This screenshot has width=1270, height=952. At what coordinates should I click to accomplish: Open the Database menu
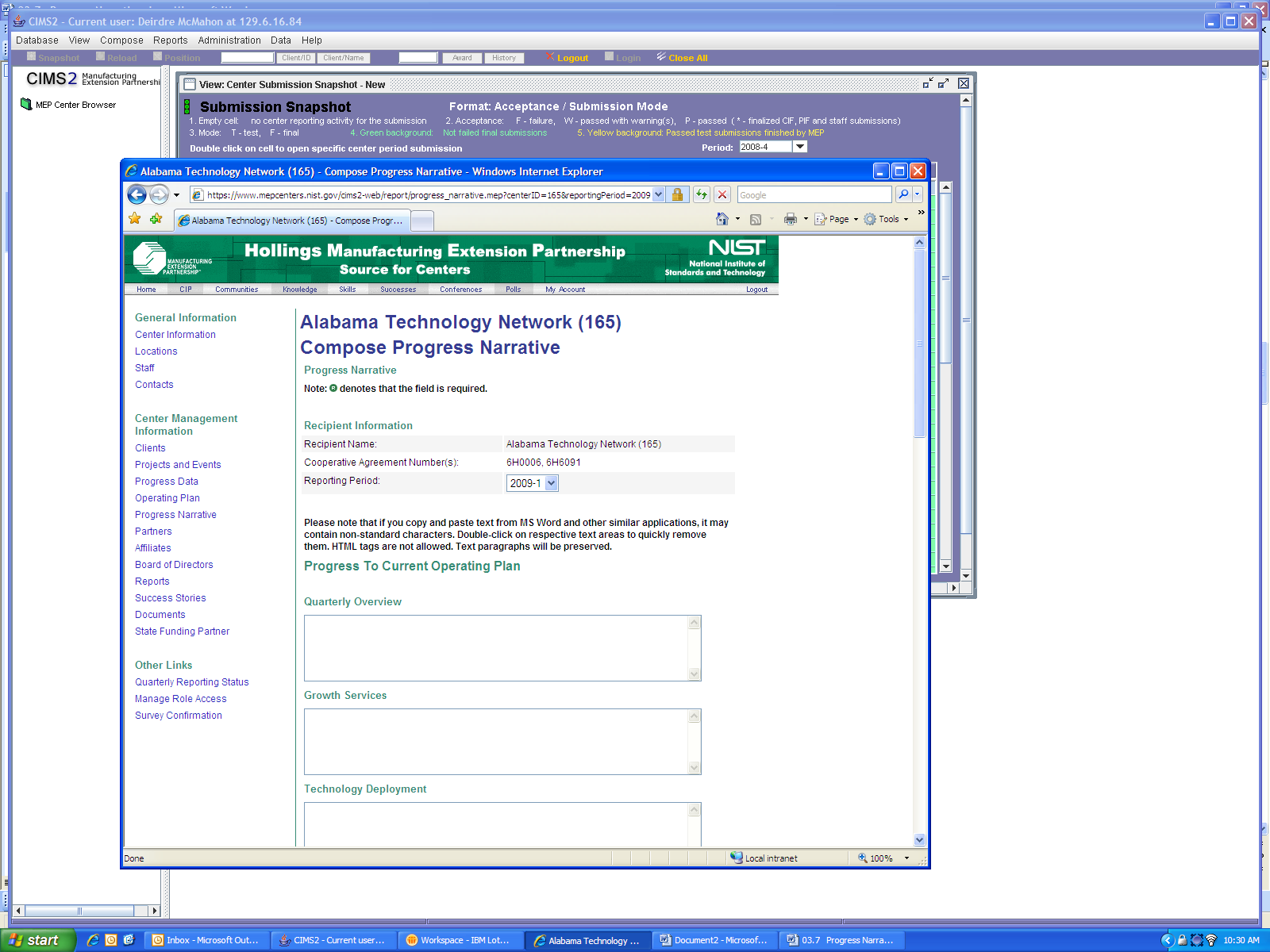(37, 40)
